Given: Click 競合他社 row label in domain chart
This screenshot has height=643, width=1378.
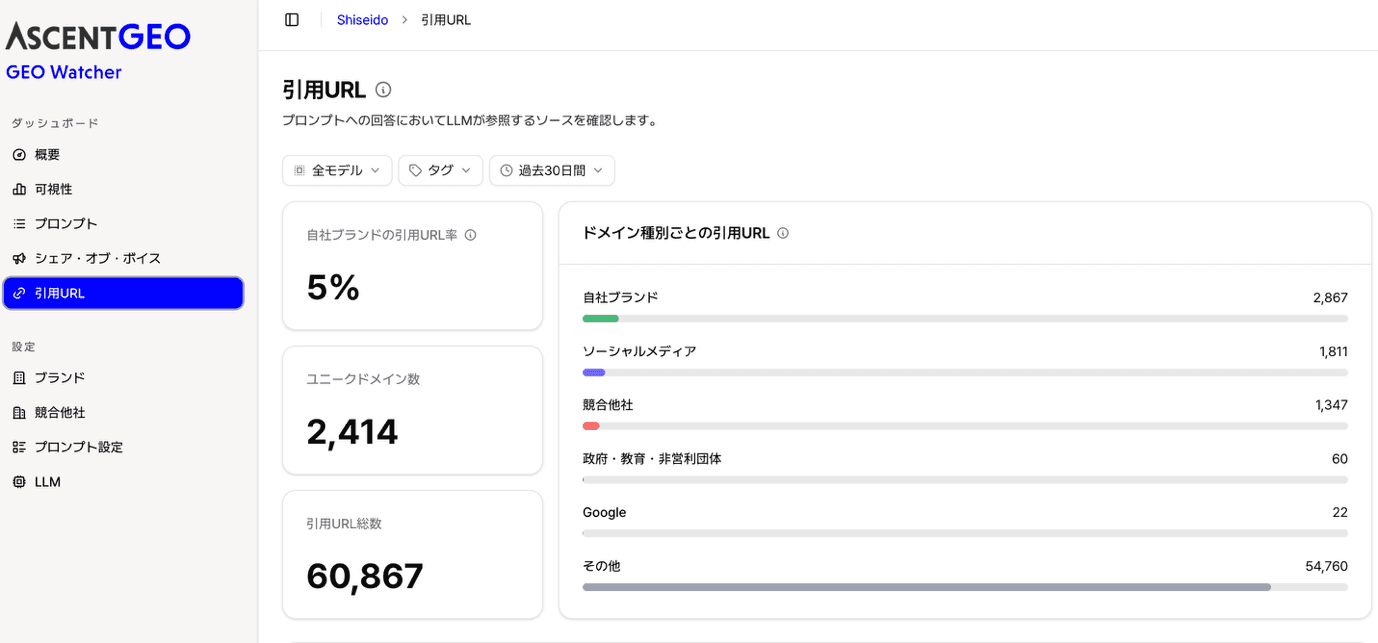Looking at the screenshot, I should 608,405.
